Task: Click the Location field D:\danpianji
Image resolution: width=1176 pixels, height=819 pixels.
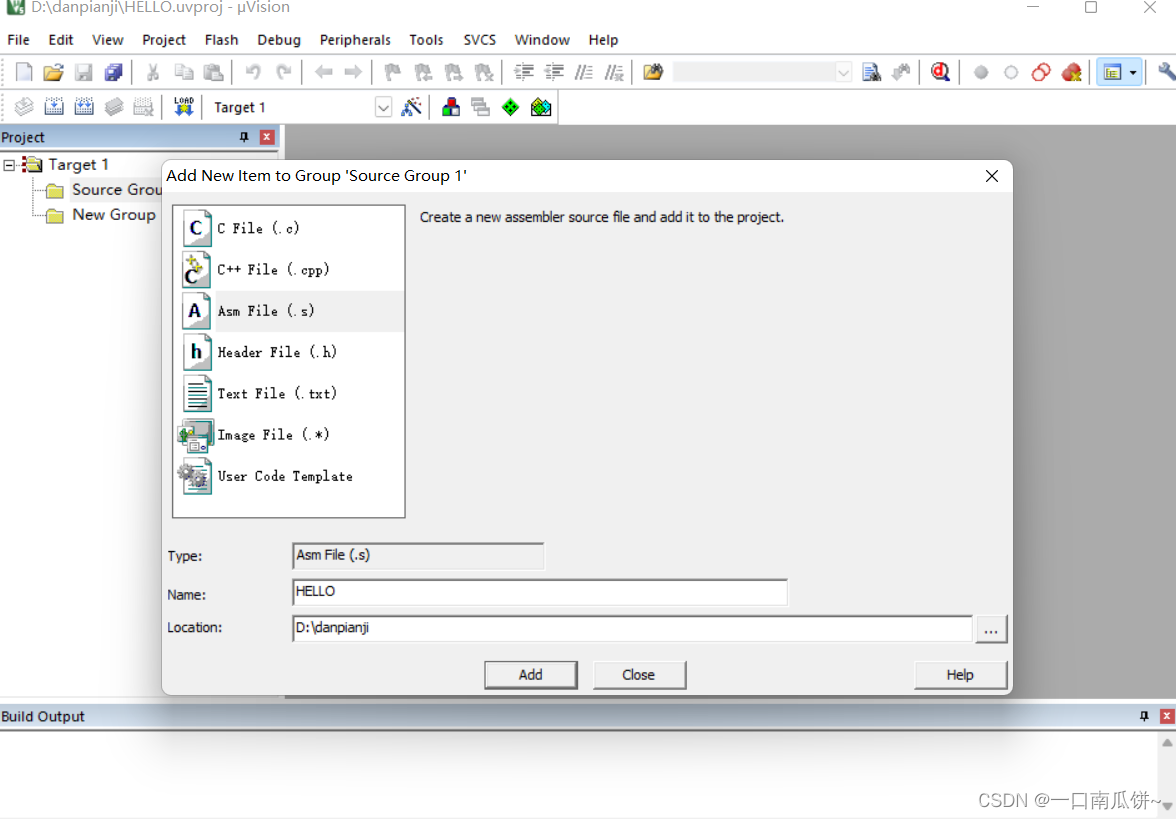Action: click(632, 628)
